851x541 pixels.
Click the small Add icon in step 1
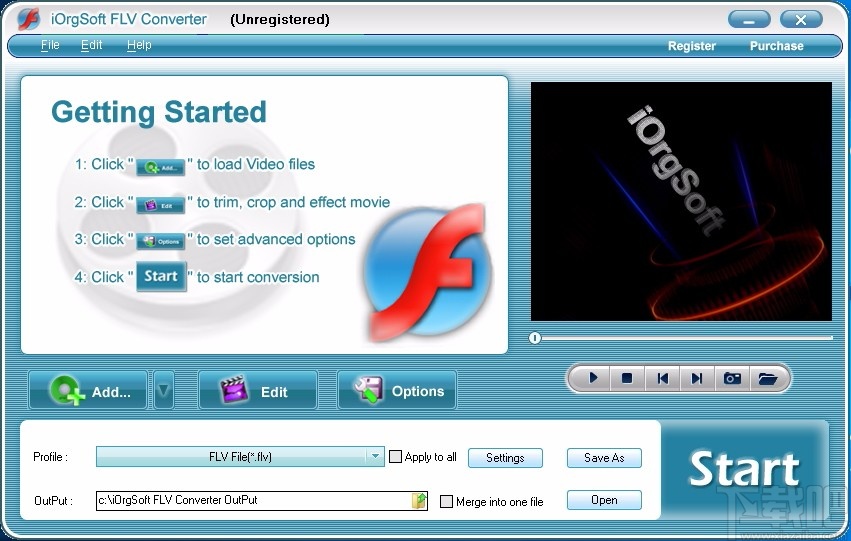click(x=160, y=167)
